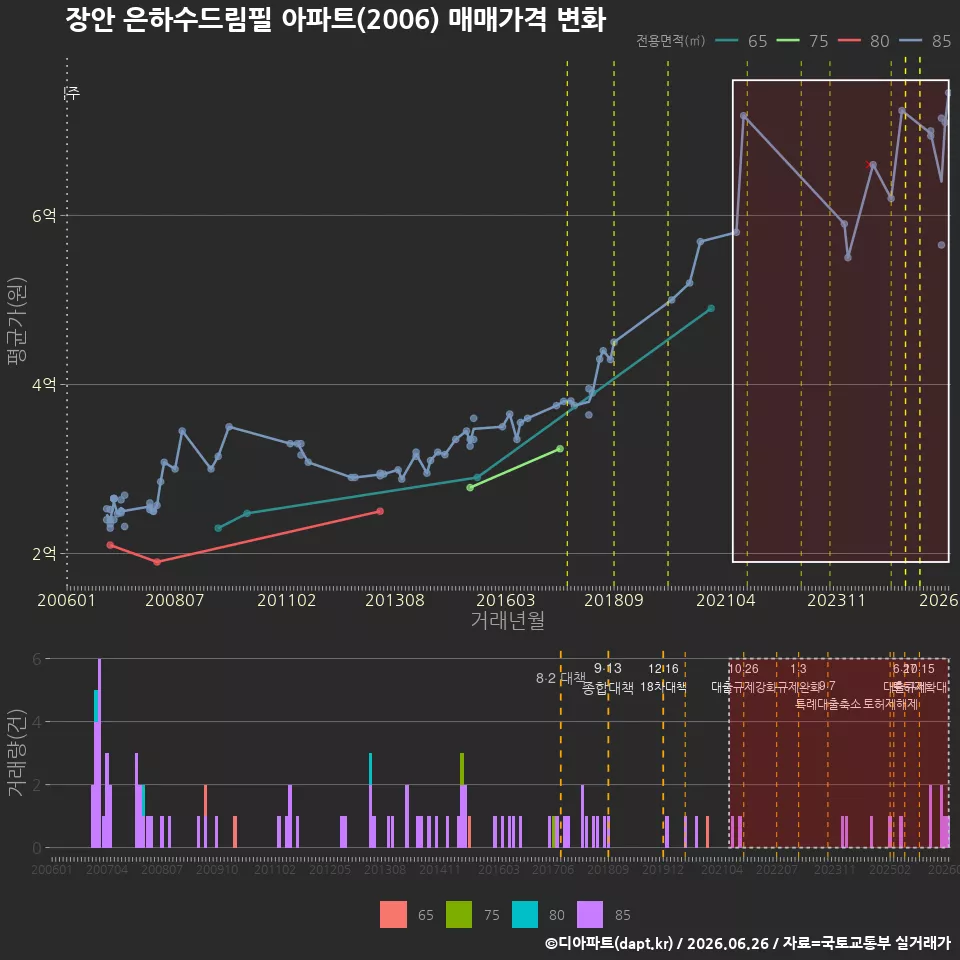Click the 202311 tick label on price chart
The width and height of the screenshot is (960, 960).
[836, 600]
